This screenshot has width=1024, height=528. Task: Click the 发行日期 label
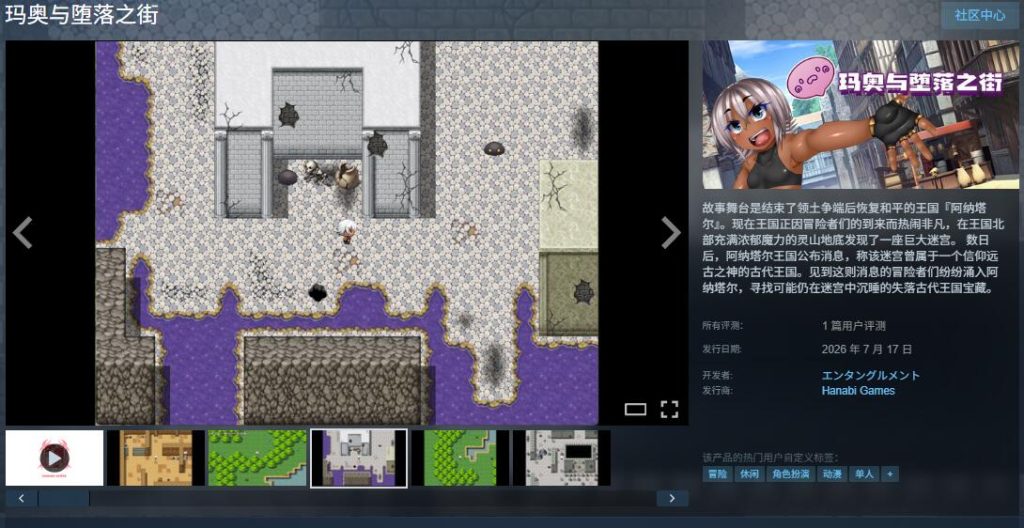pyautogui.click(x=722, y=350)
